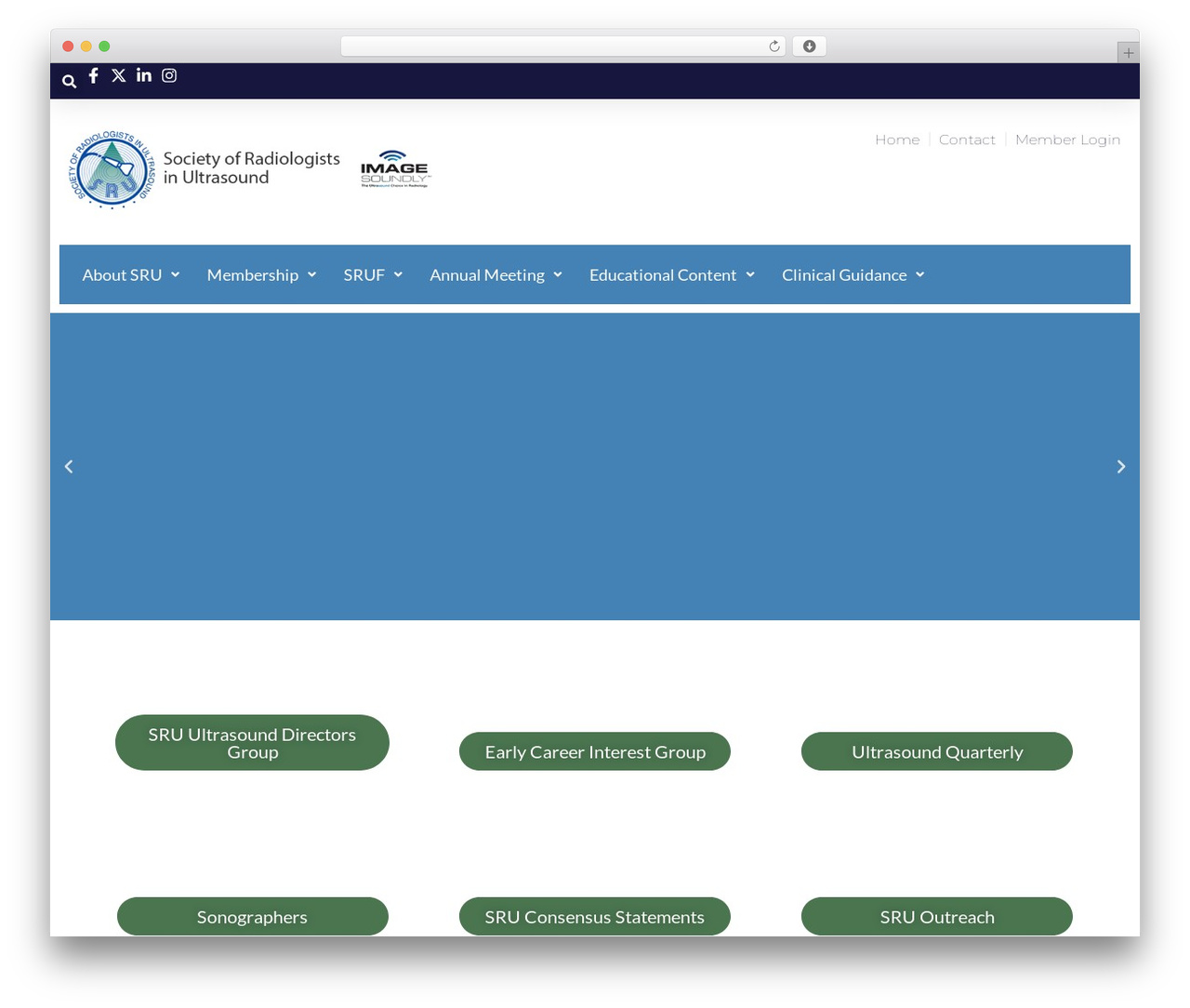Go to previous slide arrow
The width and height of the screenshot is (1190, 1008).
click(x=69, y=467)
